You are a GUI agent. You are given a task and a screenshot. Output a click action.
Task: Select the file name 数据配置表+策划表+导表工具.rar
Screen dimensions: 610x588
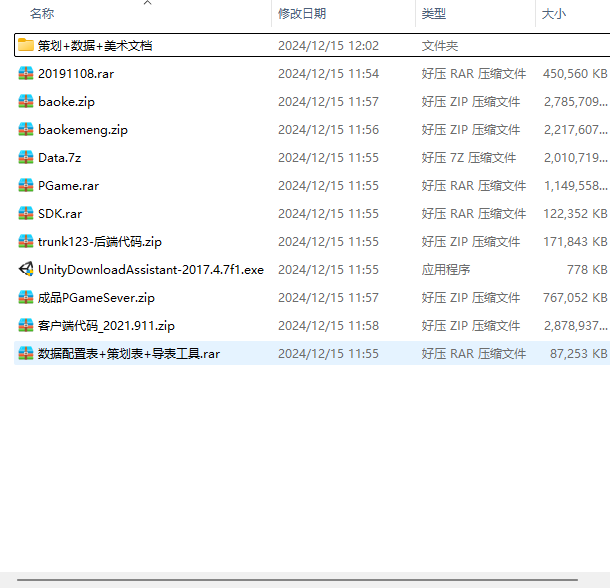129,354
